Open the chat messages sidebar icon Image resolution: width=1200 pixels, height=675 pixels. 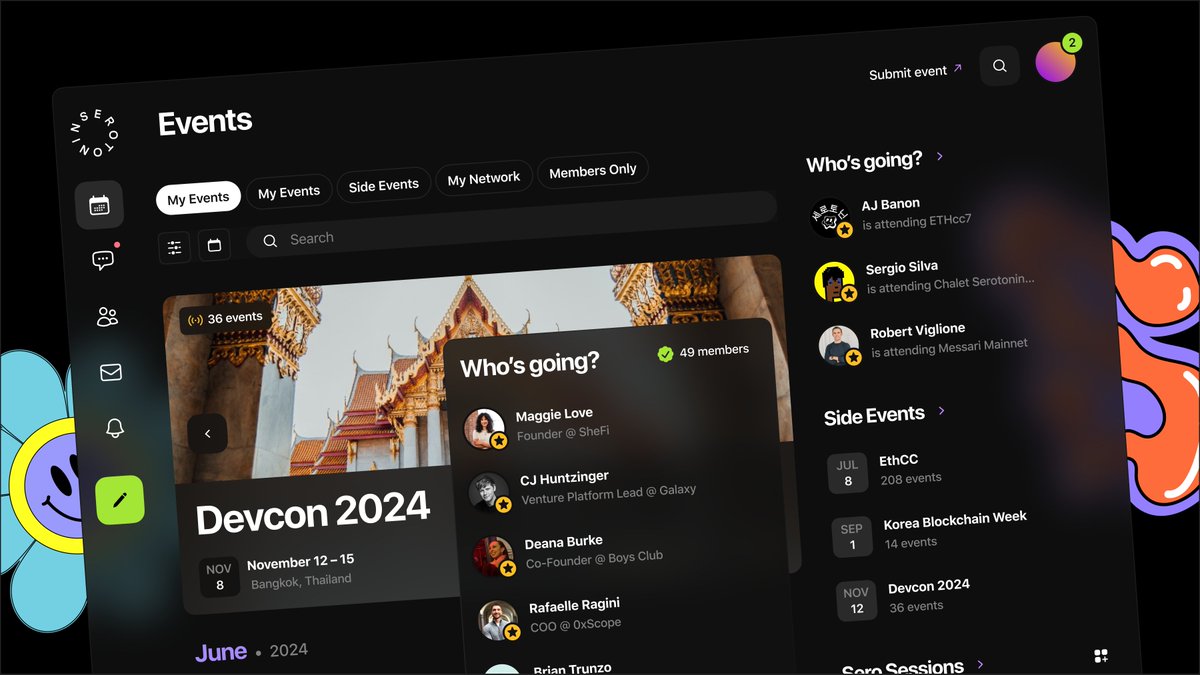click(103, 260)
